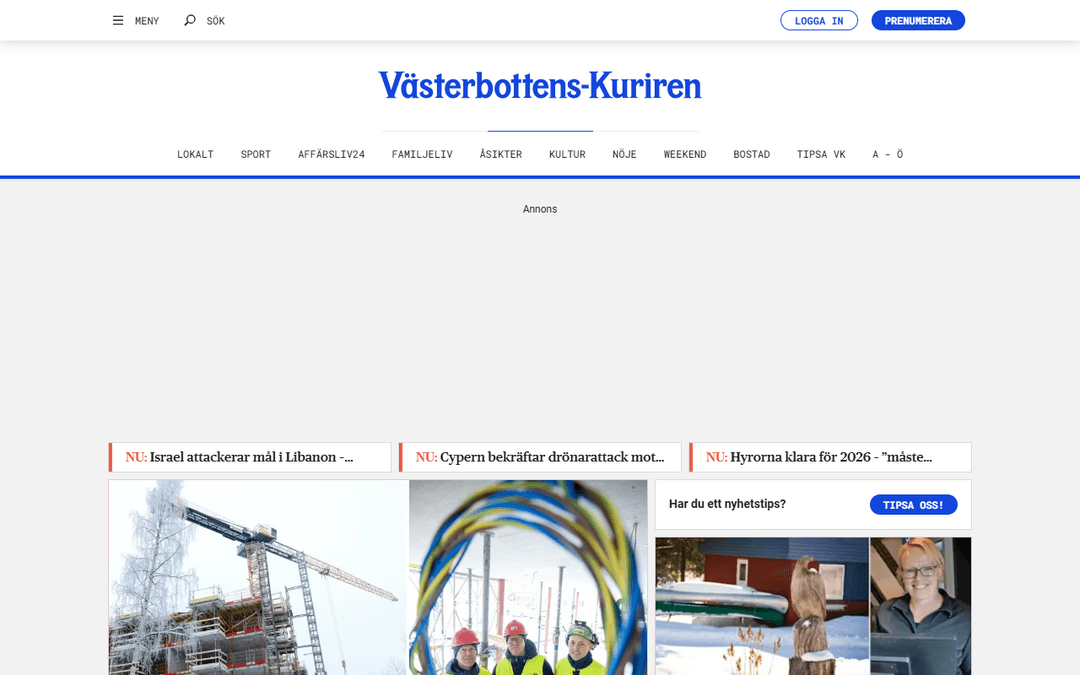
Task: Click the LOGGA IN button
Action: [x=819, y=21]
